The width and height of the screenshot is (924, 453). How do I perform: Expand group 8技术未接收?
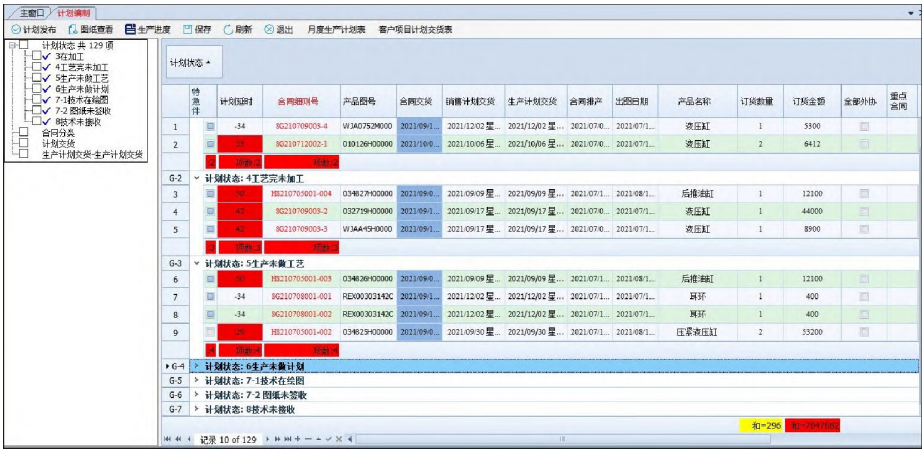tap(196, 409)
